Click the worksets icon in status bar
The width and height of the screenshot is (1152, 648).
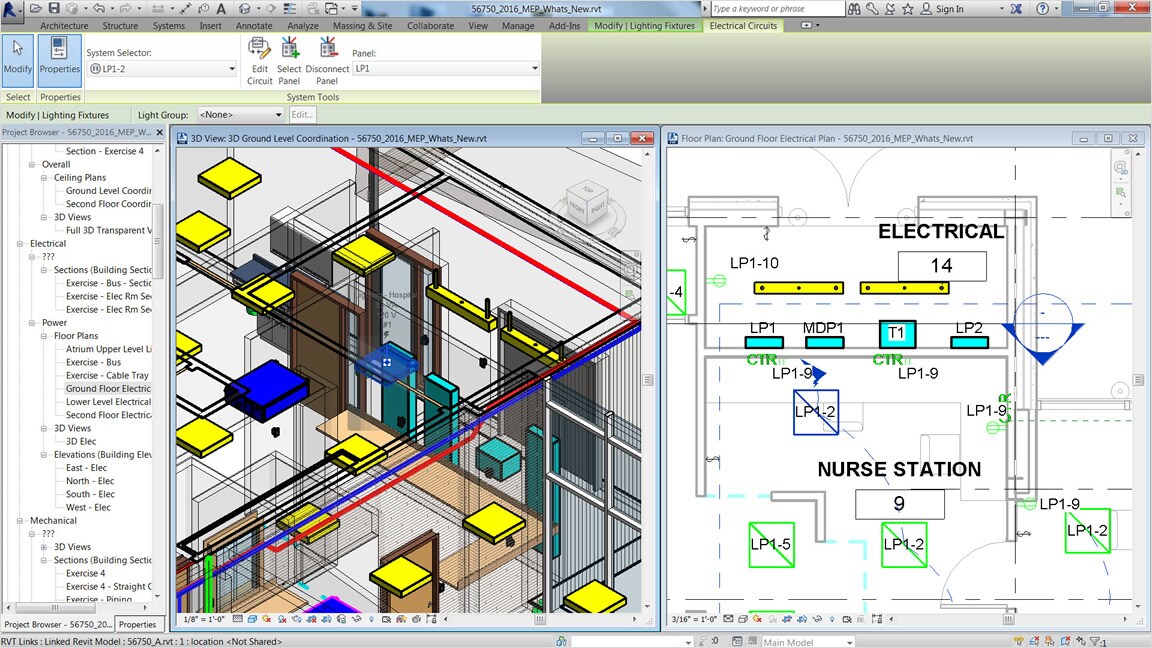click(x=561, y=641)
